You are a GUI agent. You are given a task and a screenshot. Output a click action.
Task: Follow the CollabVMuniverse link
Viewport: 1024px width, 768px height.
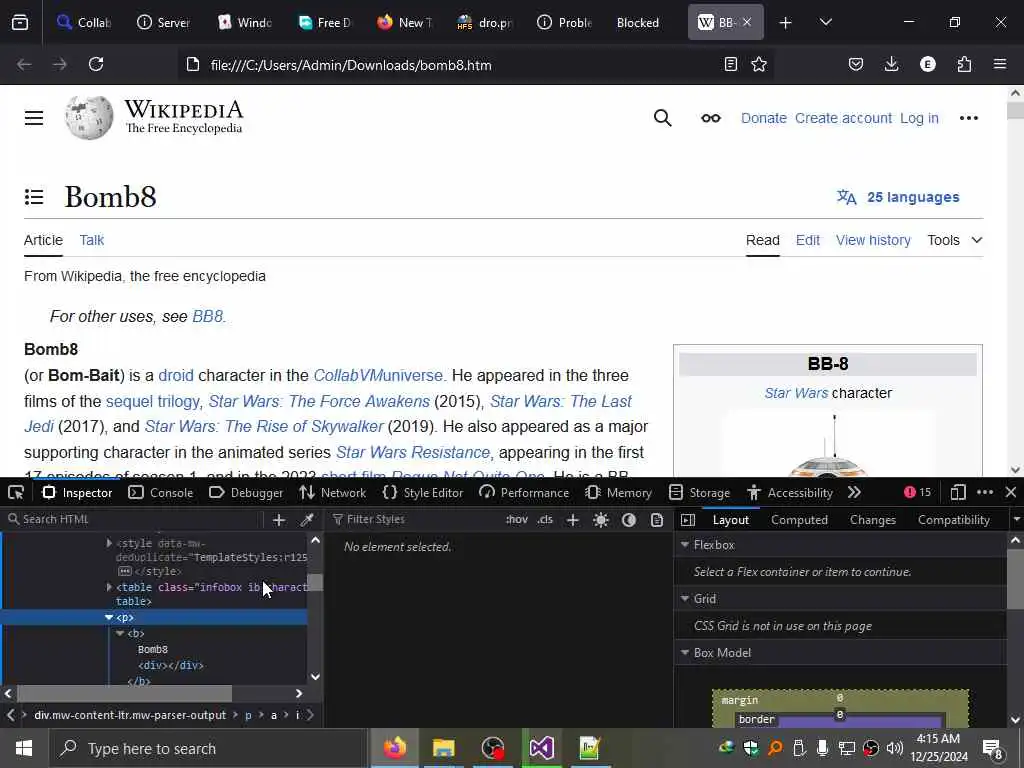tap(378, 376)
